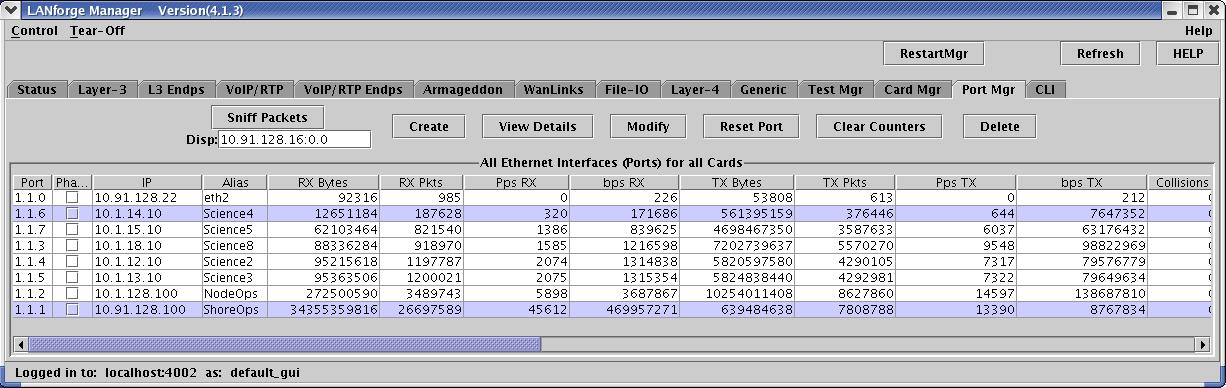Sort by the TX Bytes column header
This screenshot has height=388, width=1226.
[737, 182]
